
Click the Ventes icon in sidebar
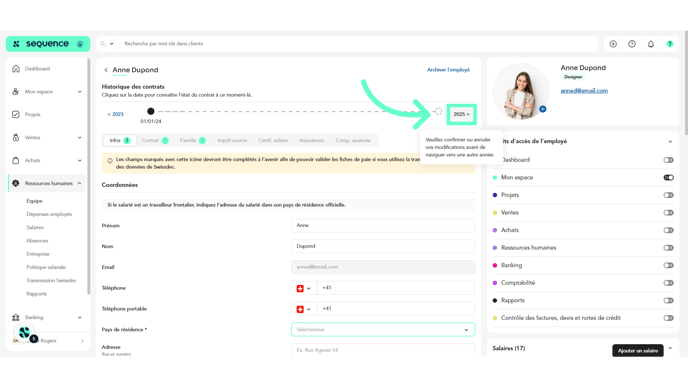click(16, 137)
